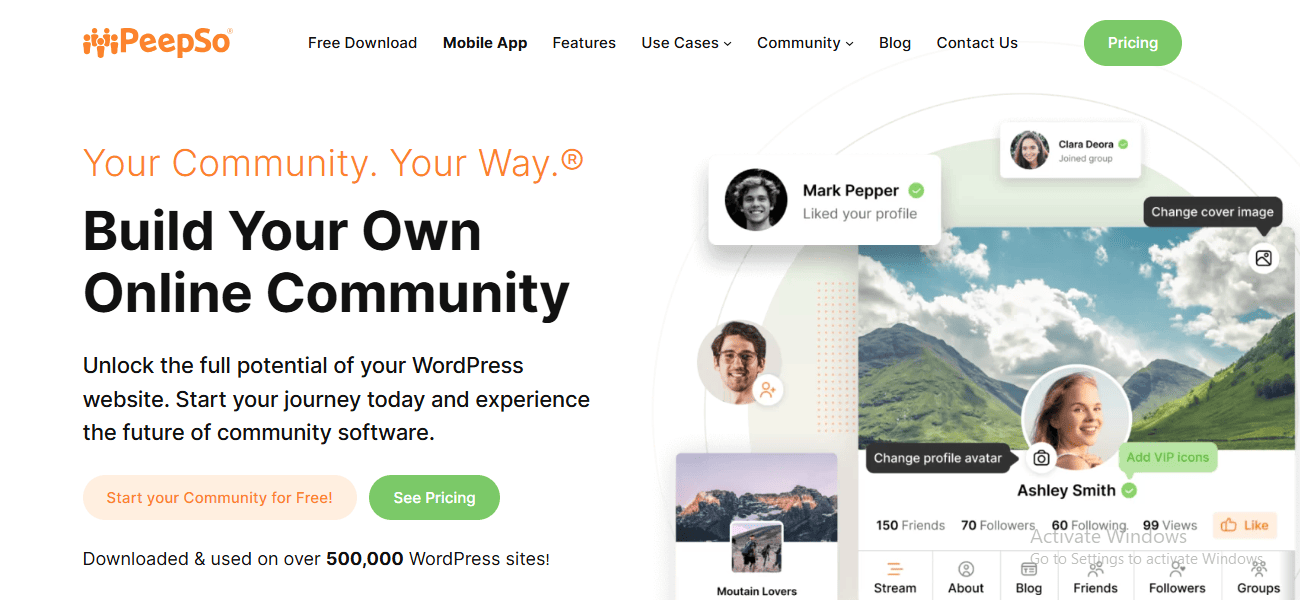Open the Friends tab icon
The height and width of the screenshot is (600, 1300).
click(1096, 569)
